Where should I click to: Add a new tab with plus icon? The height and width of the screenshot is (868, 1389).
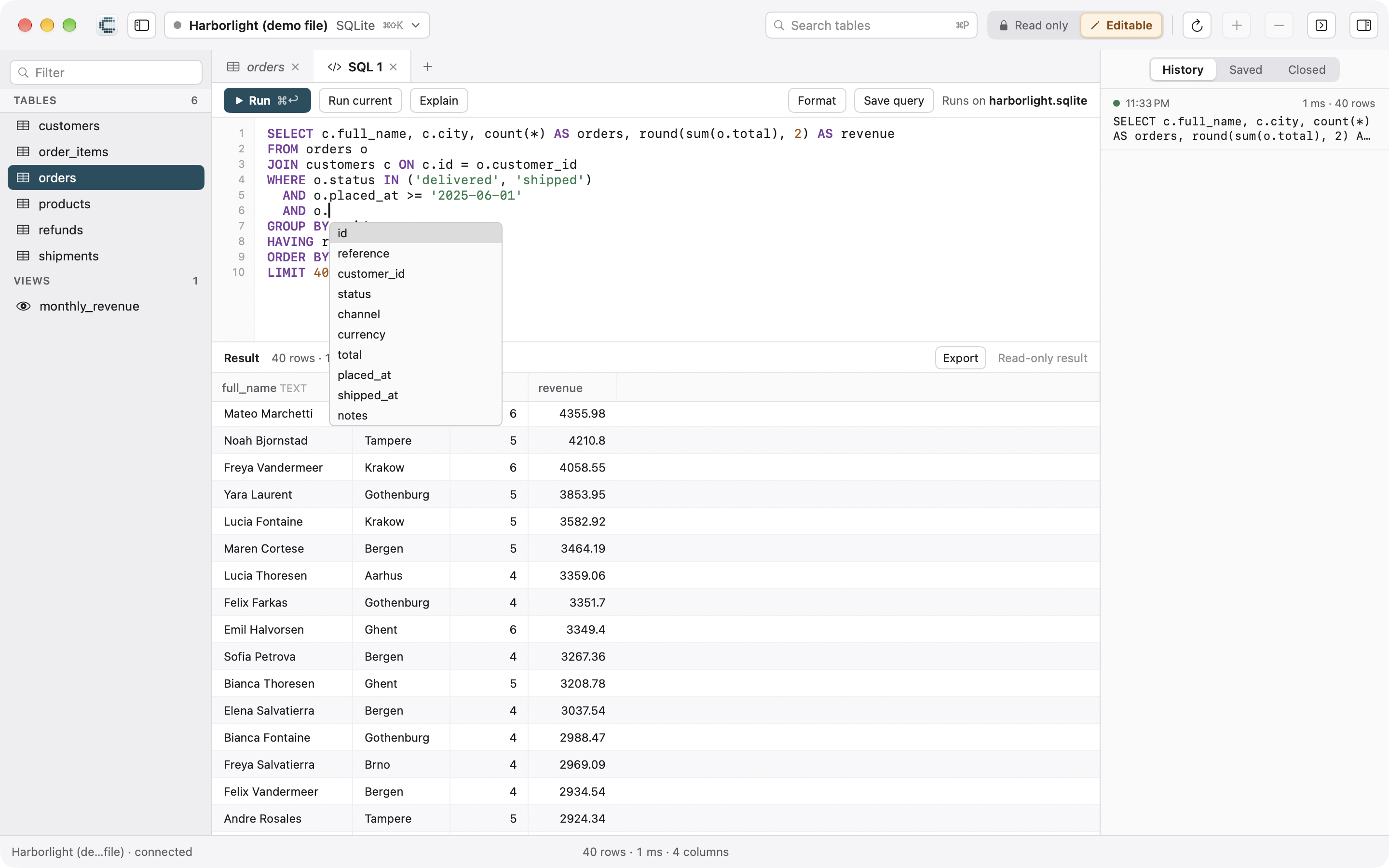pos(428,67)
